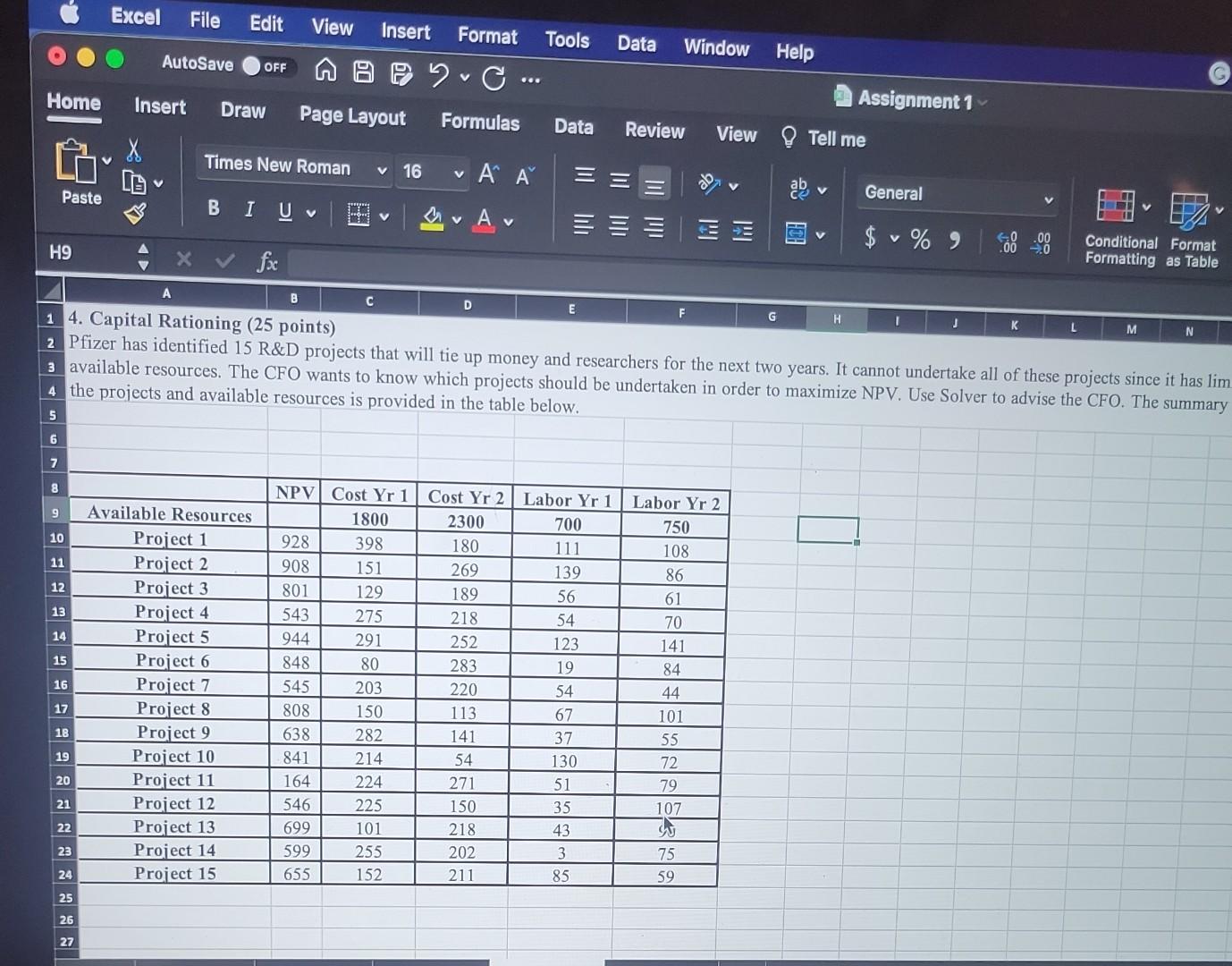The height and width of the screenshot is (966, 1232).
Task: Switch to the Draw ribbon tab
Action: click(243, 110)
